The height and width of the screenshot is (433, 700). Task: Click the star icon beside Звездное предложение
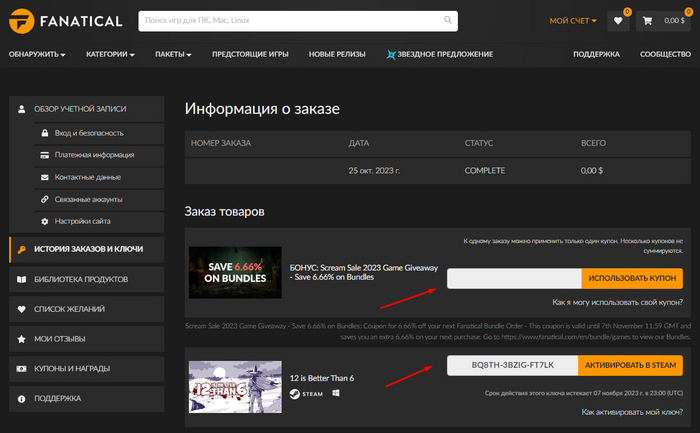(392, 54)
